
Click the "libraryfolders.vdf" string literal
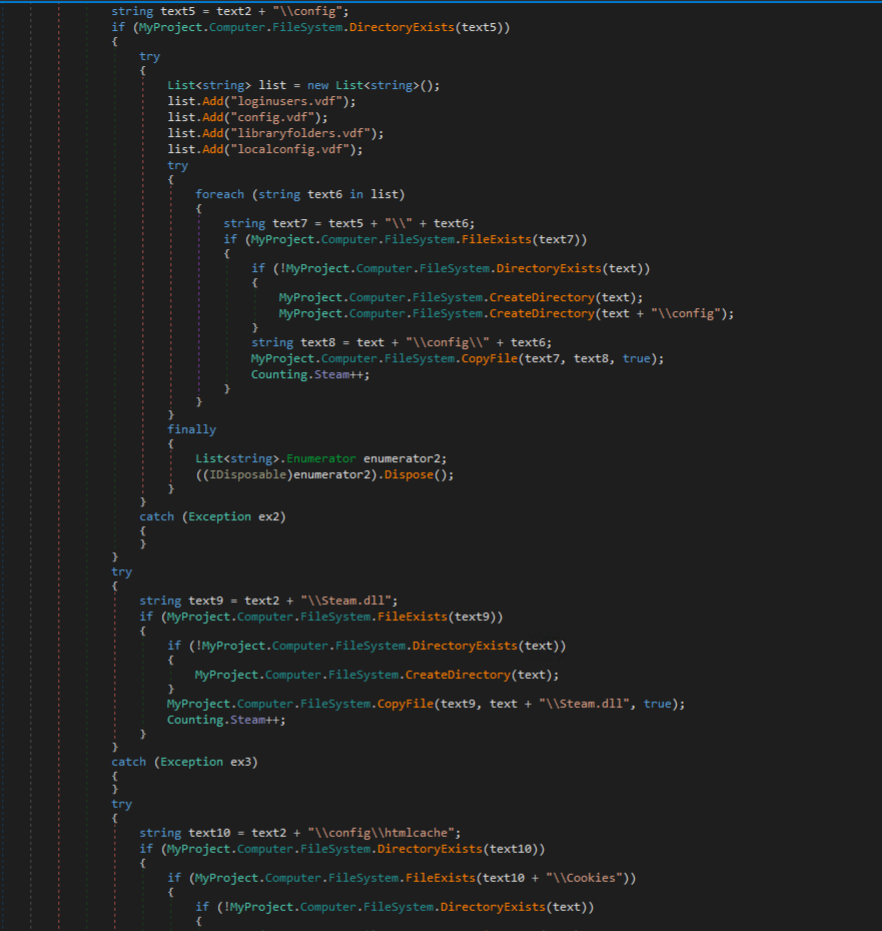click(x=301, y=134)
